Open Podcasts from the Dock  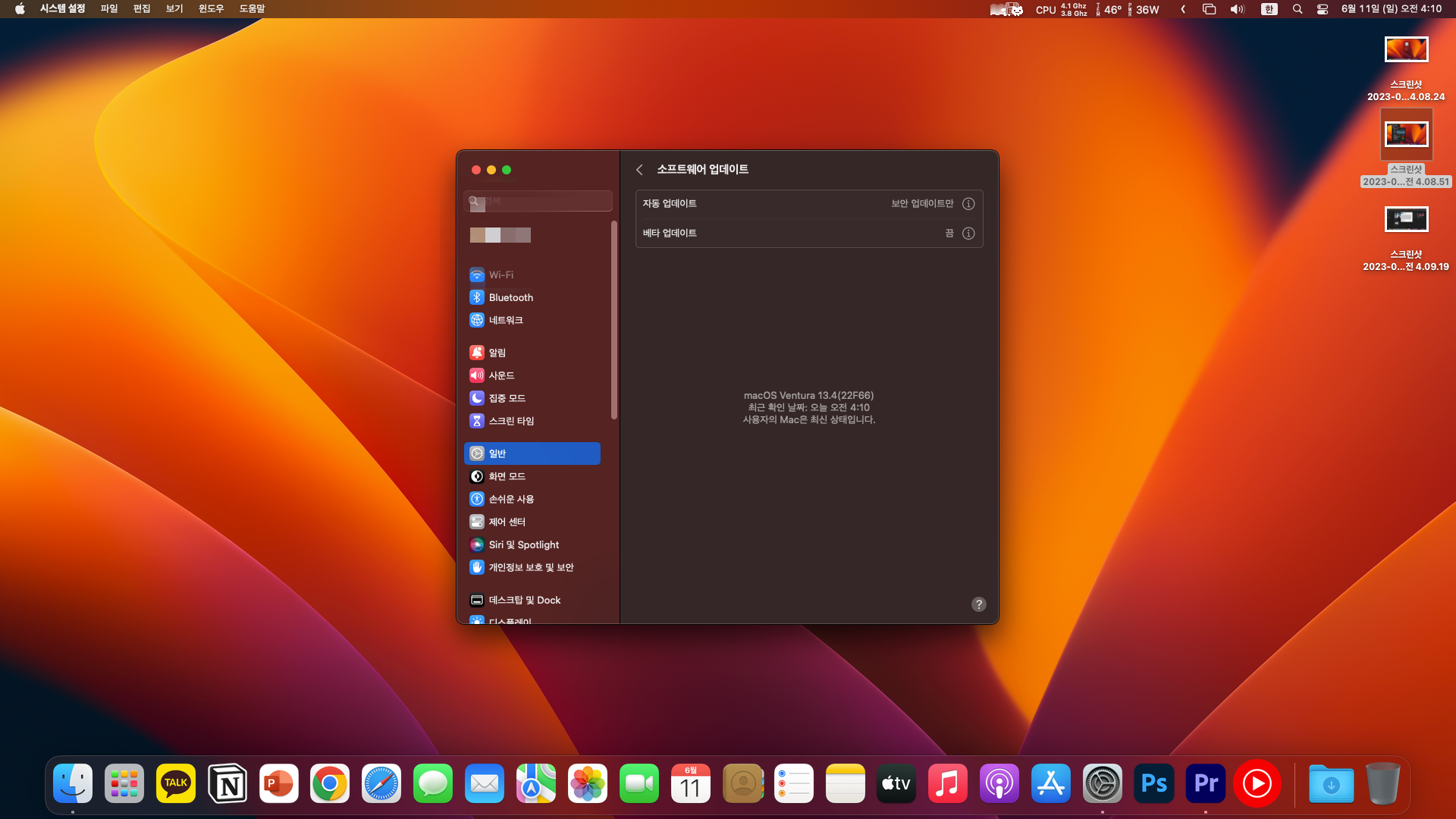(999, 783)
